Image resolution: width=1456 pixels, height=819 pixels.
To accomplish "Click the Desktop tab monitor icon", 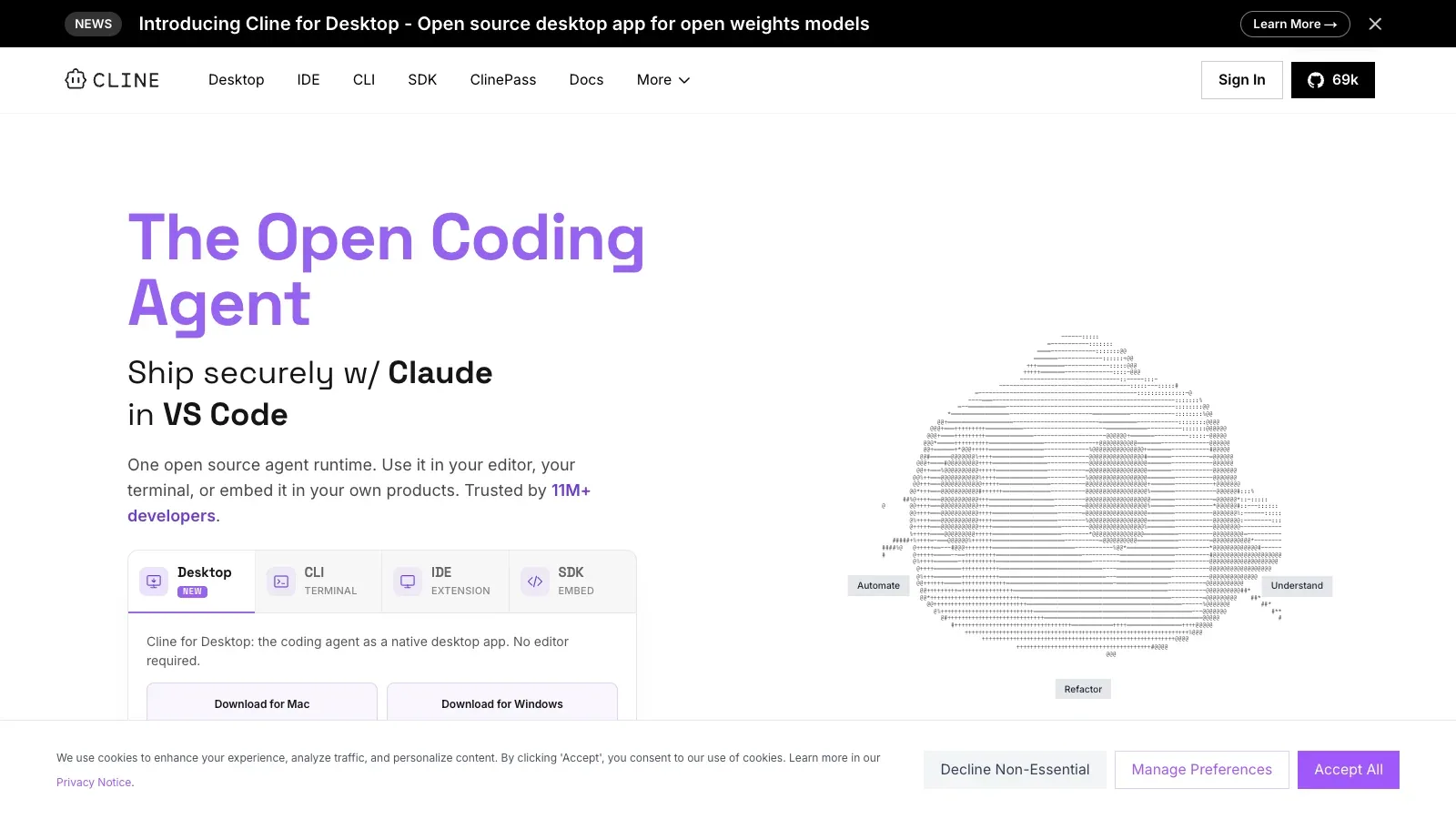I will point(154,581).
